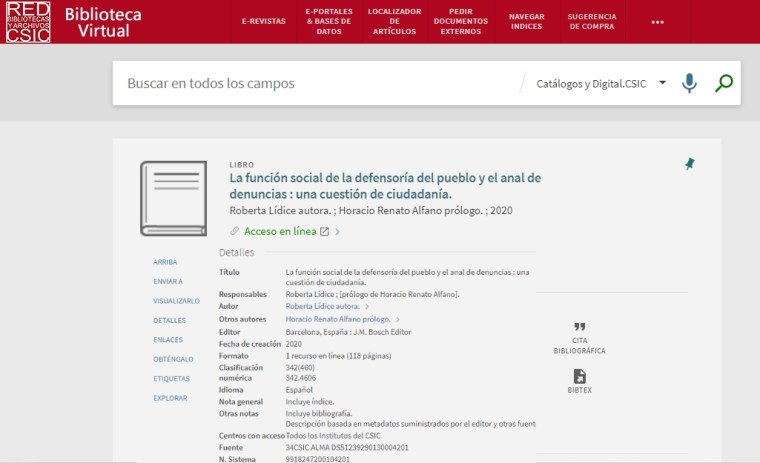Open the E-Revistas menu item
The width and height of the screenshot is (760, 463).
coord(263,21)
